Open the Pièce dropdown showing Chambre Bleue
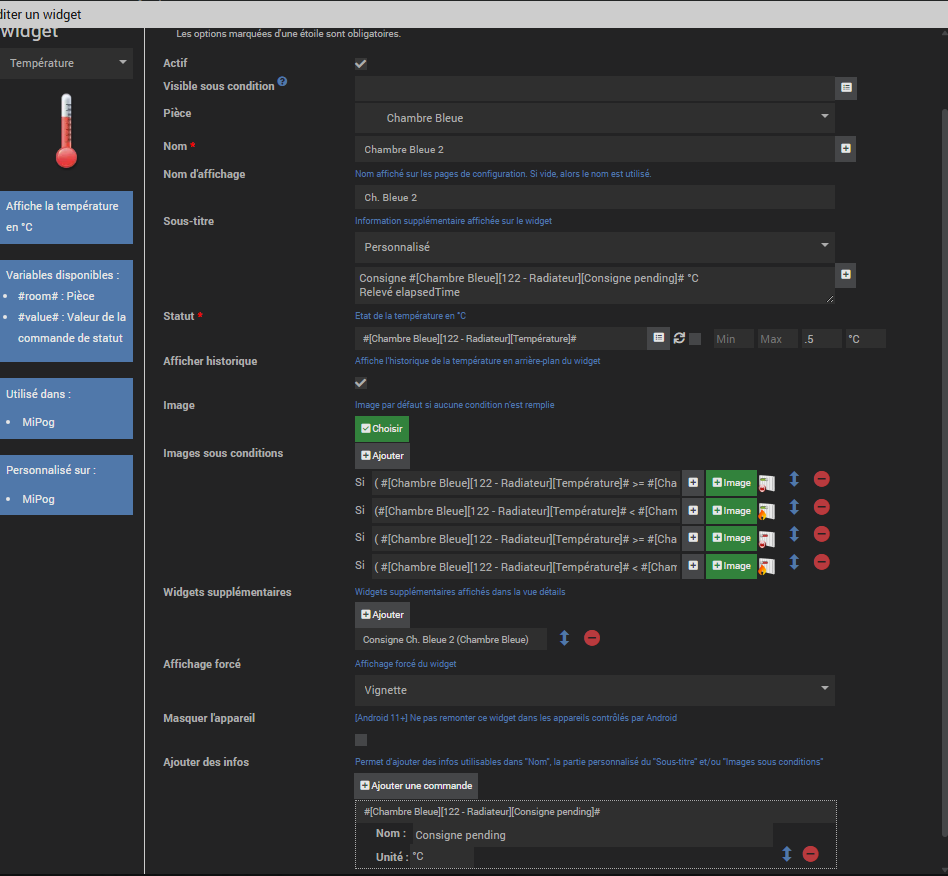948x876 pixels. [x=594, y=117]
